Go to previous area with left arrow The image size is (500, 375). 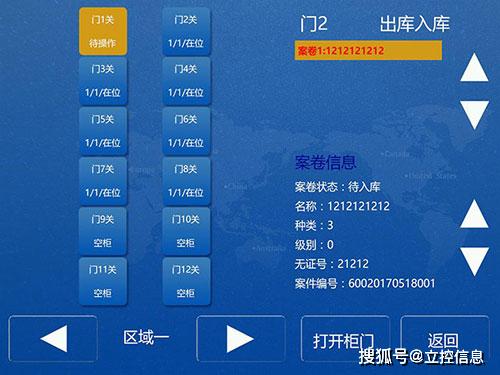pos(53,339)
